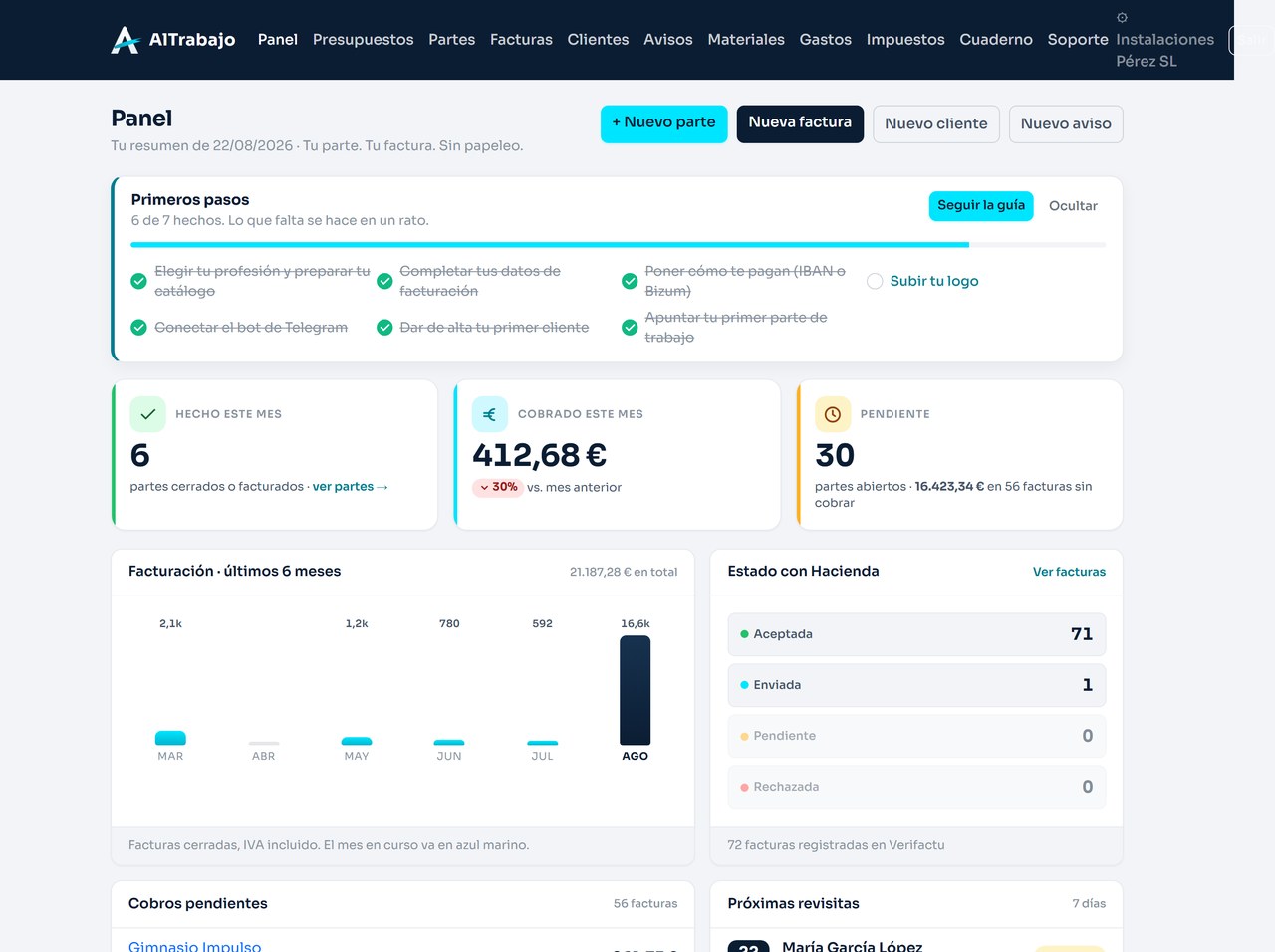Viewport: 1275px width, 952px height.
Task: Click green check beside Poner cómo te pagan
Action: tap(630, 281)
